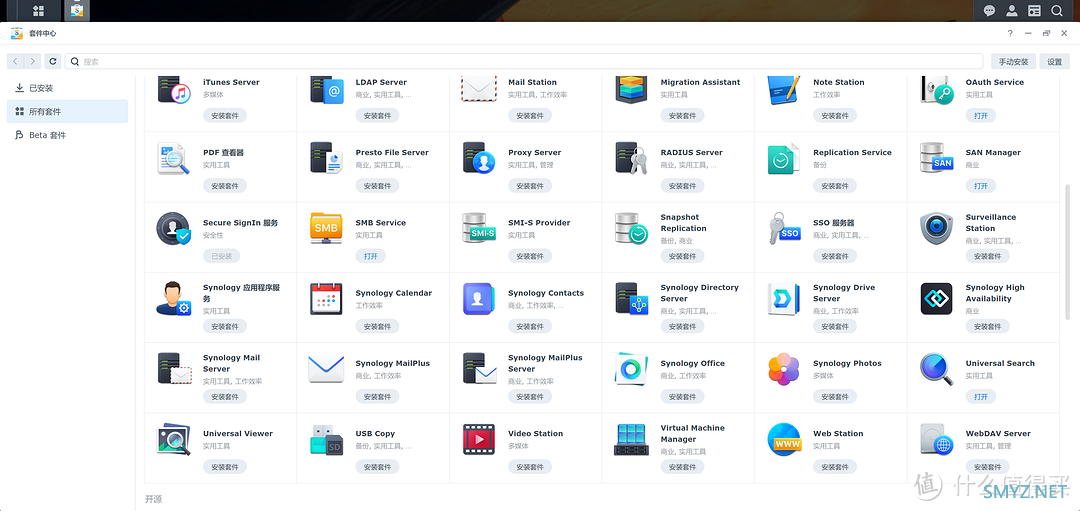Open the DSM widgets panel icon
The height and width of the screenshot is (511, 1080).
tap(1034, 10)
